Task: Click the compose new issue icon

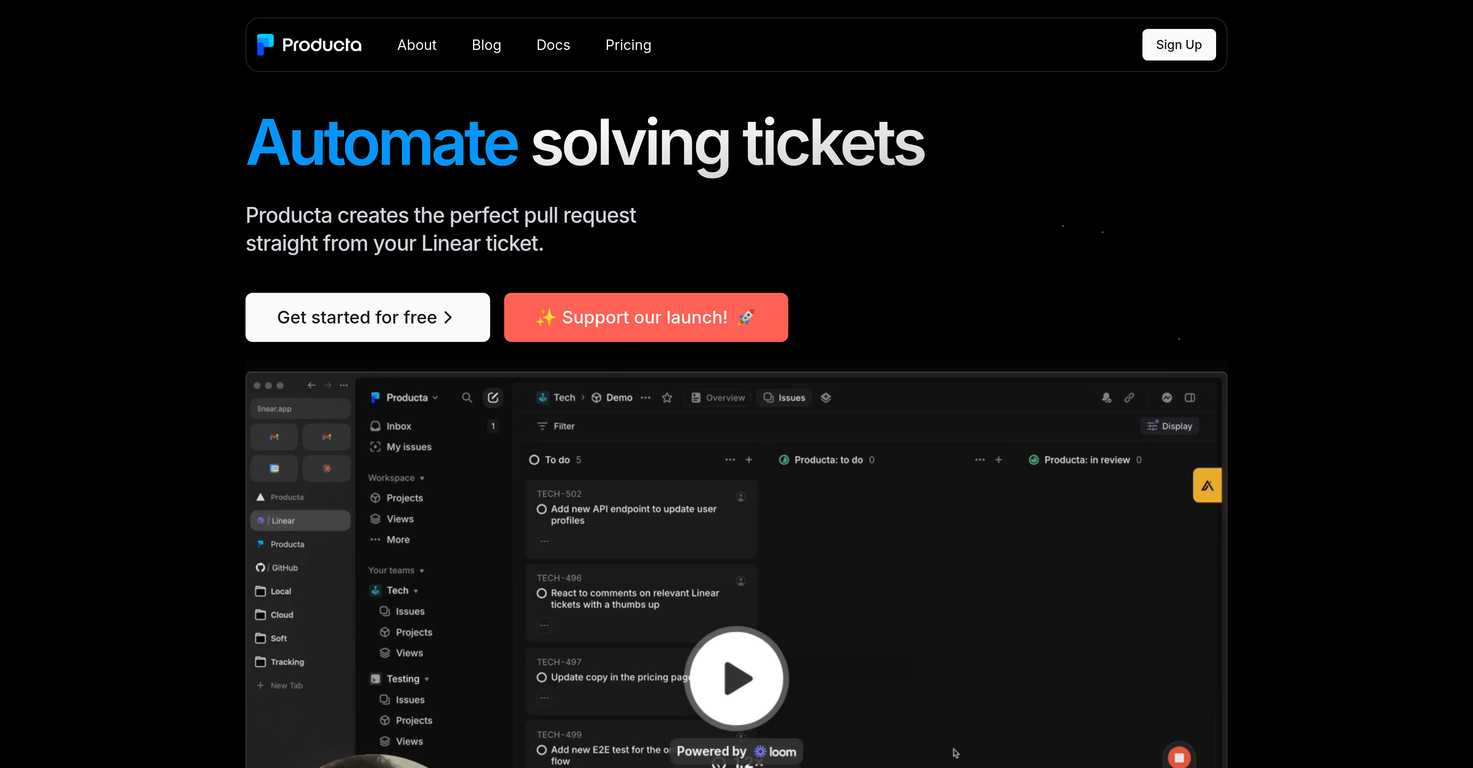Action: click(x=493, y=398)
